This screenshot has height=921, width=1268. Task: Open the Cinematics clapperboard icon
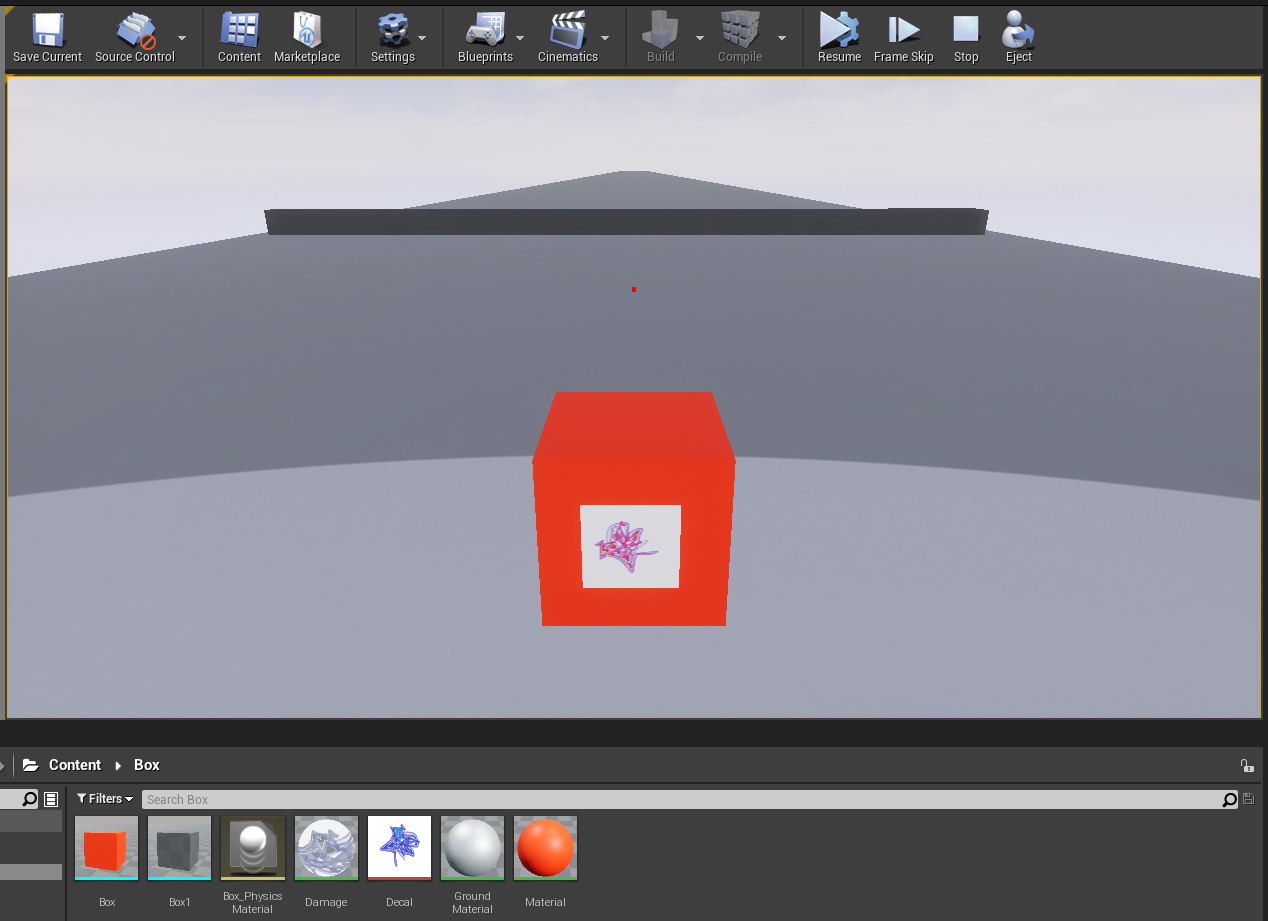point(567,30)
